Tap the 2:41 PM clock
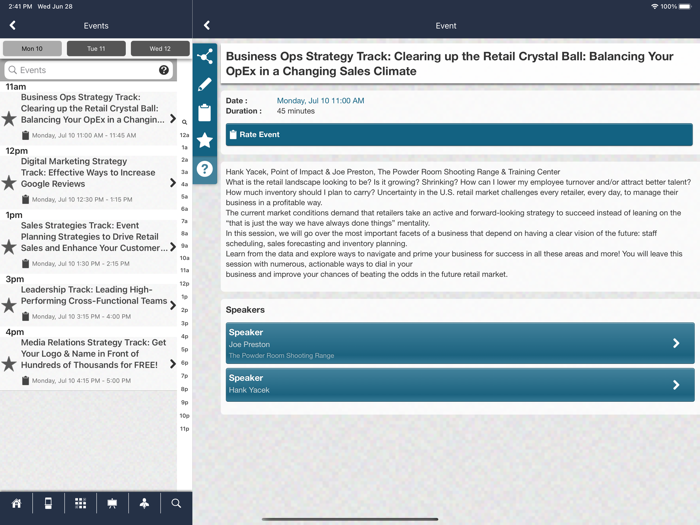This screenshot has width=700, height=525. (x=21, y=6)
